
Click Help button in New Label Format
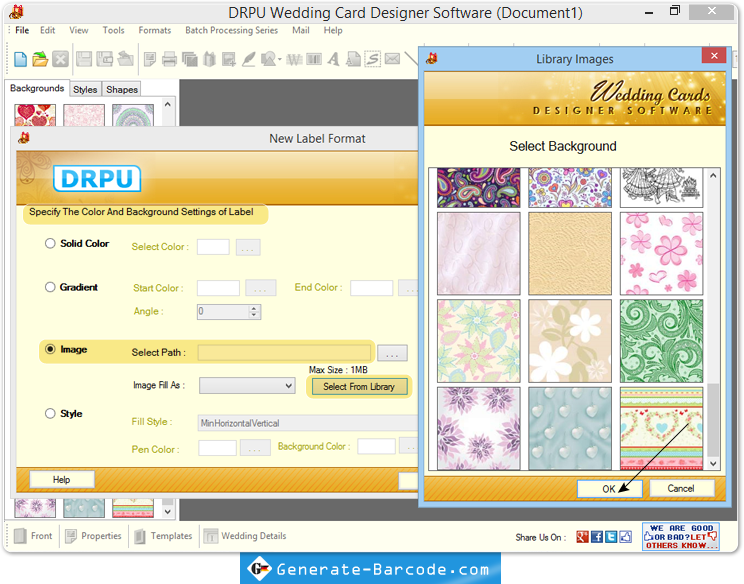[x=62, y=480]
